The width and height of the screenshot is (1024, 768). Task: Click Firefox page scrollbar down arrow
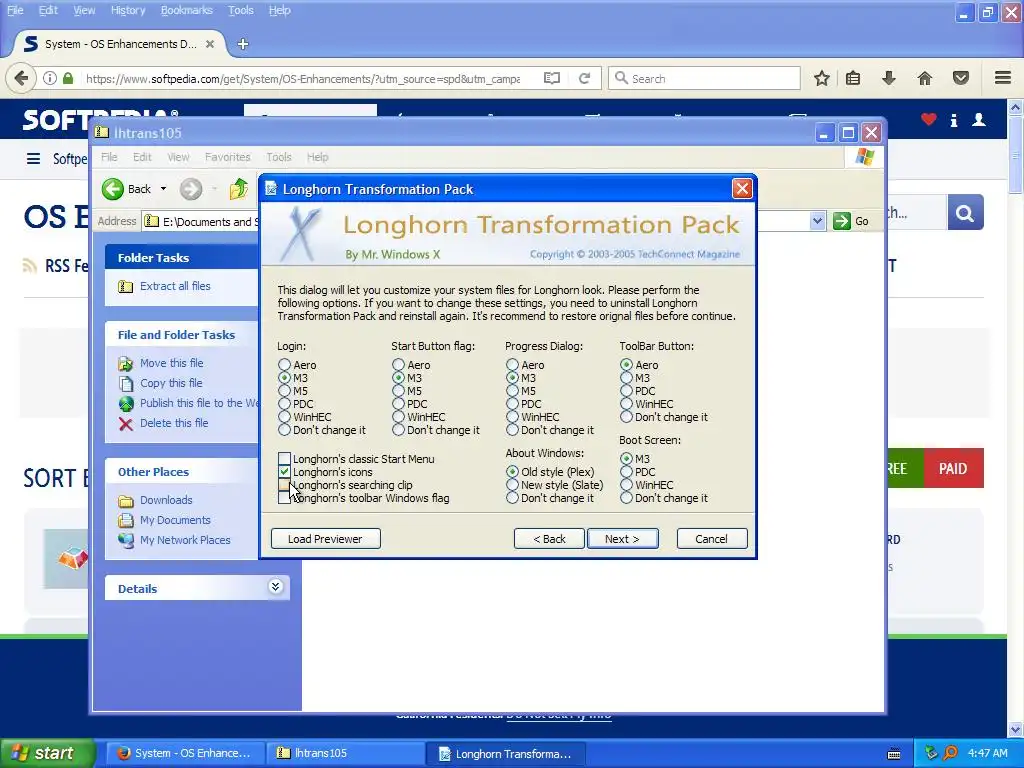pyautogui.click(x=1015, y=729)
